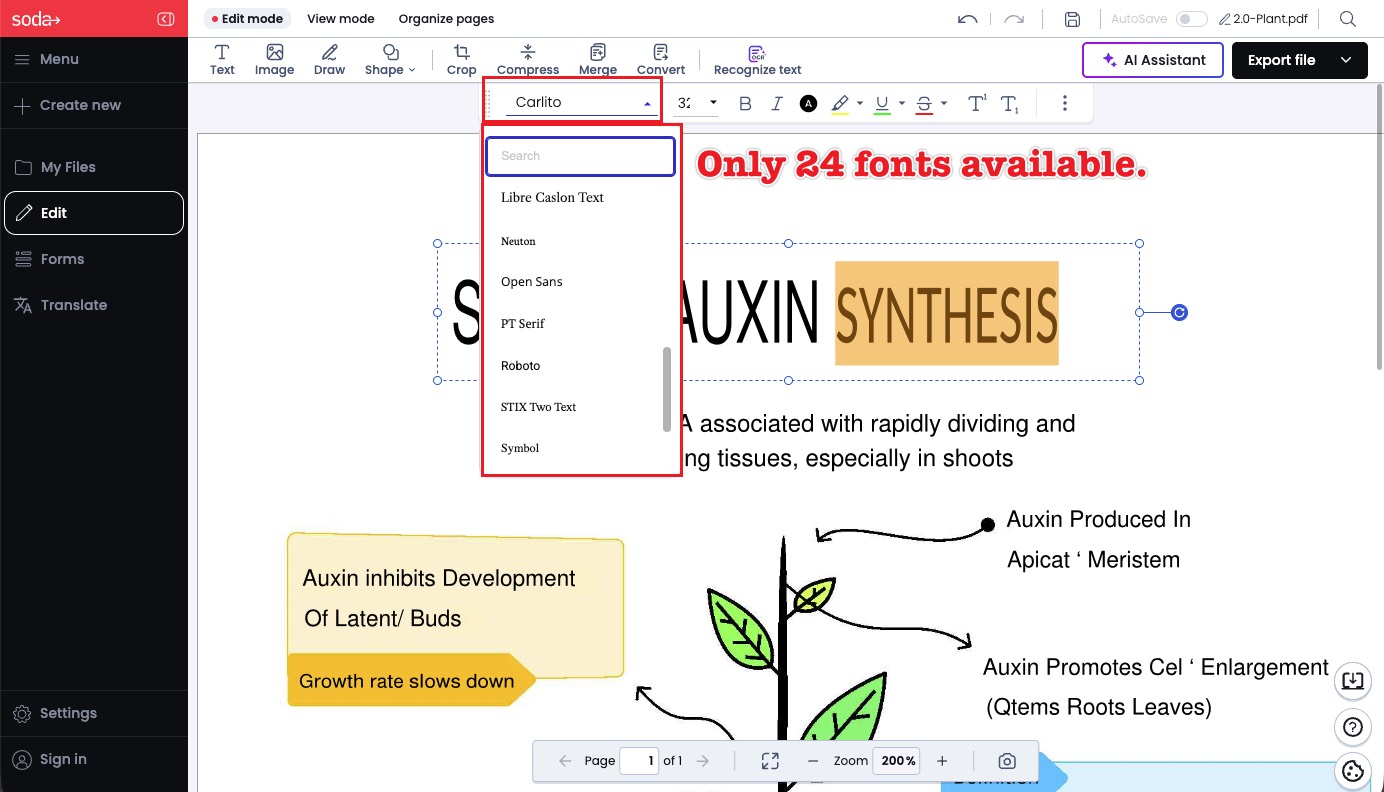Open the Merge tool
Screen dimensions: 1384x792
click(x=598, y=60)
